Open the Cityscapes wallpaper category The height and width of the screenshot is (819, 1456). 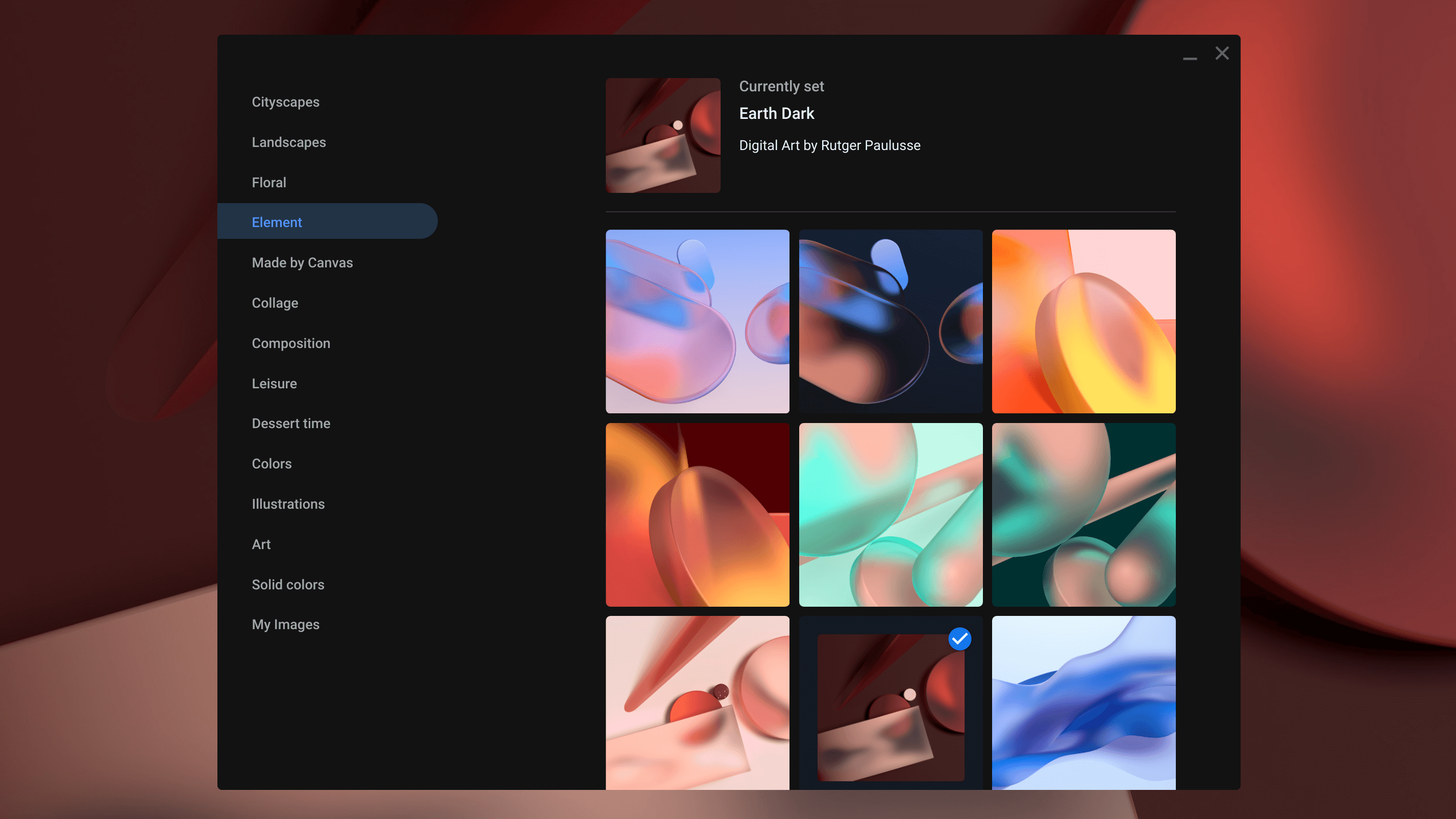point(285,102)
